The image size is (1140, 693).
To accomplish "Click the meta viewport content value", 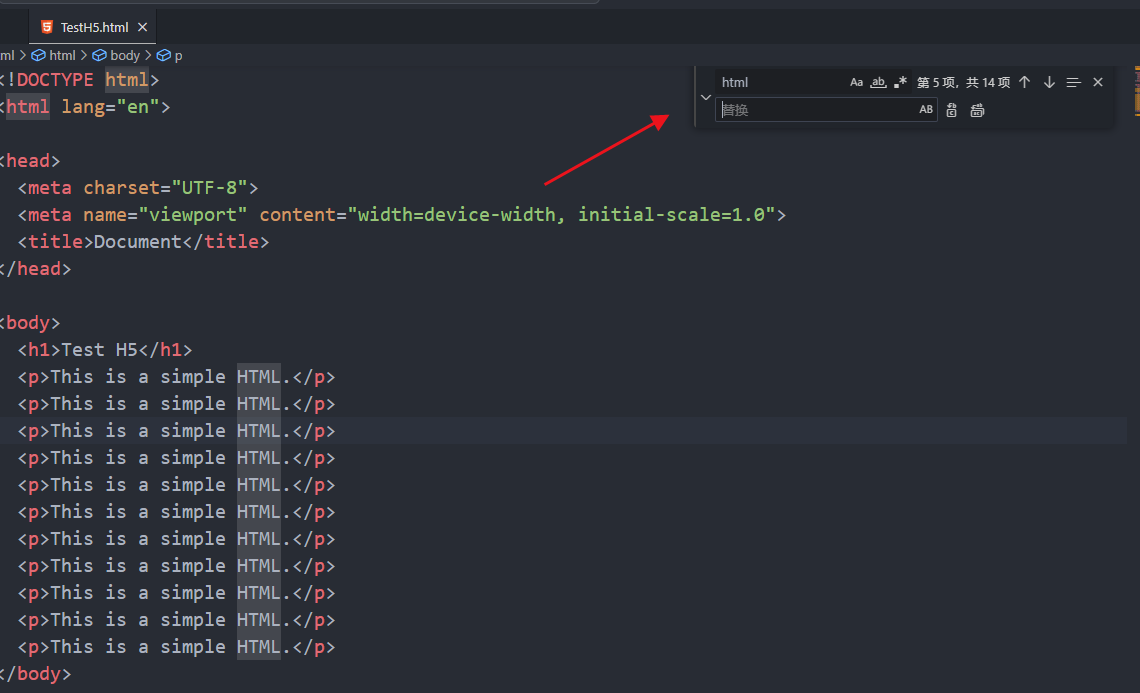I will click(561, 215).
